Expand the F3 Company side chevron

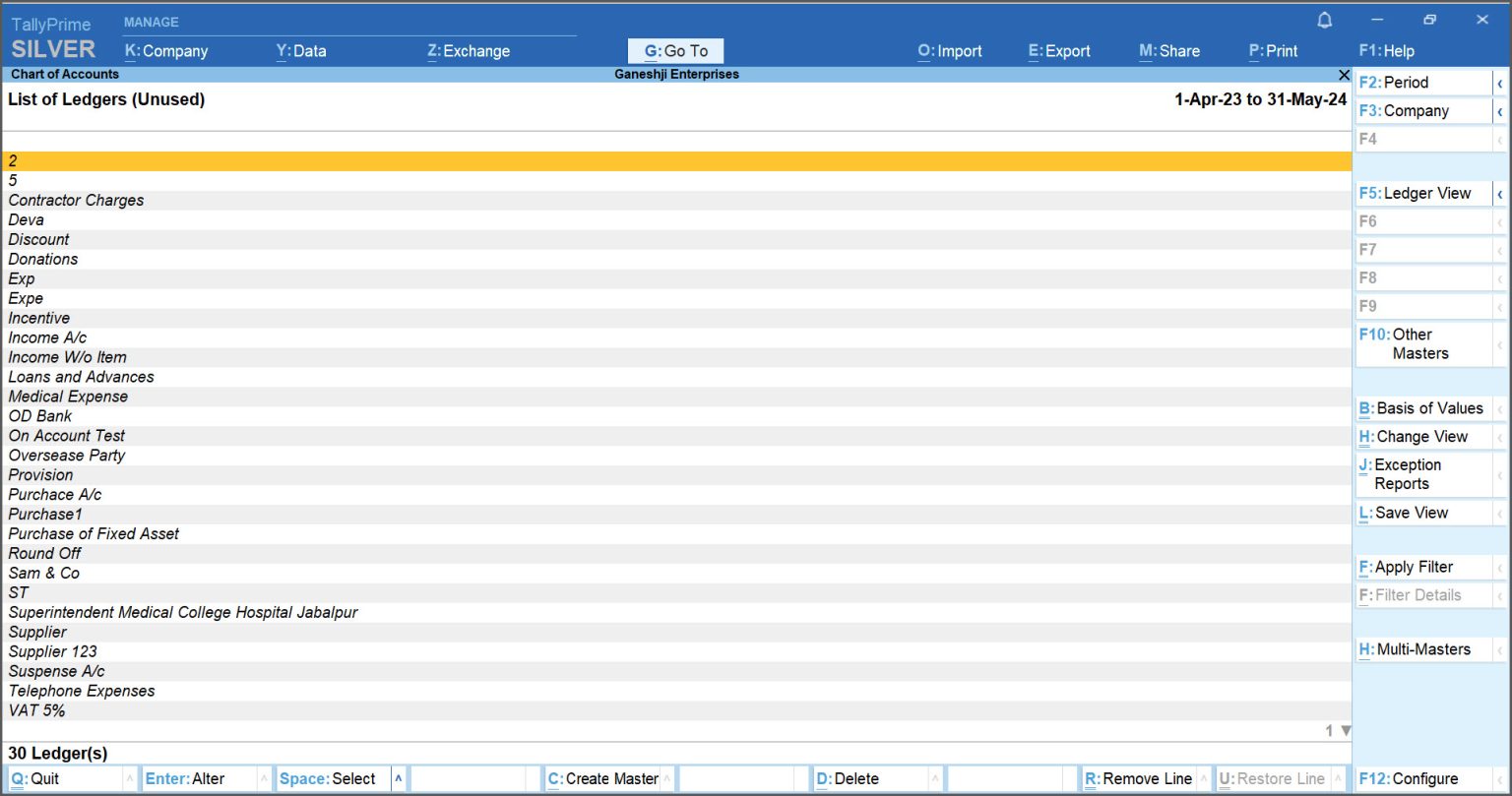(1499, 112)
